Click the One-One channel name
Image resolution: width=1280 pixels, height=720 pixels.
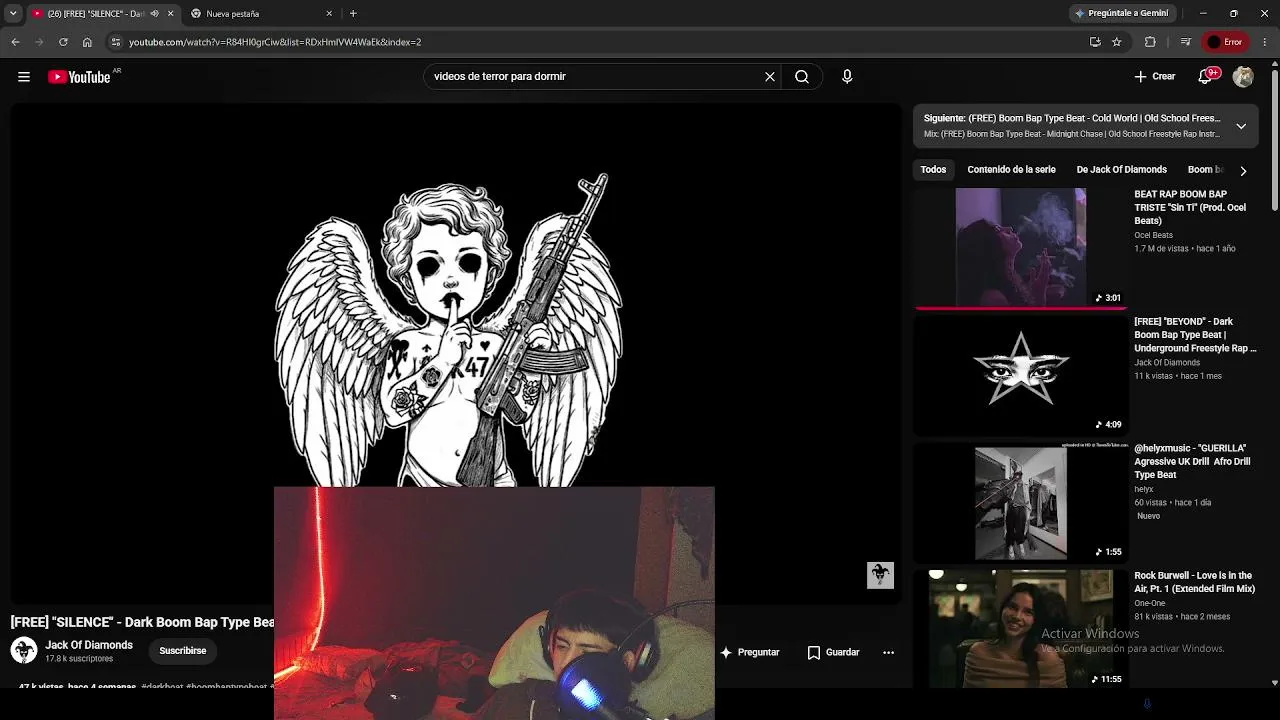tap(1150, 603)
